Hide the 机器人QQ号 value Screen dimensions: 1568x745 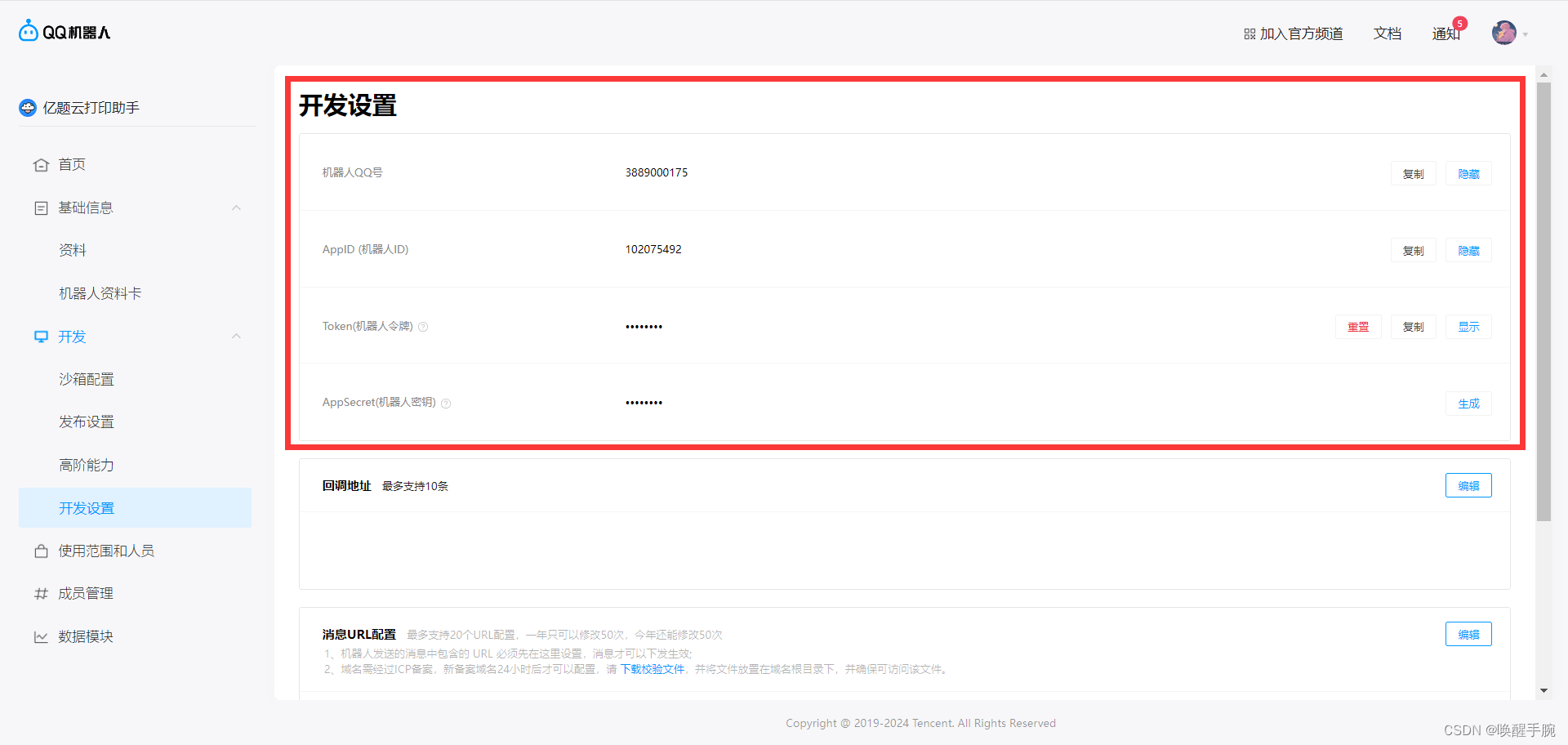pos(1468,174)
